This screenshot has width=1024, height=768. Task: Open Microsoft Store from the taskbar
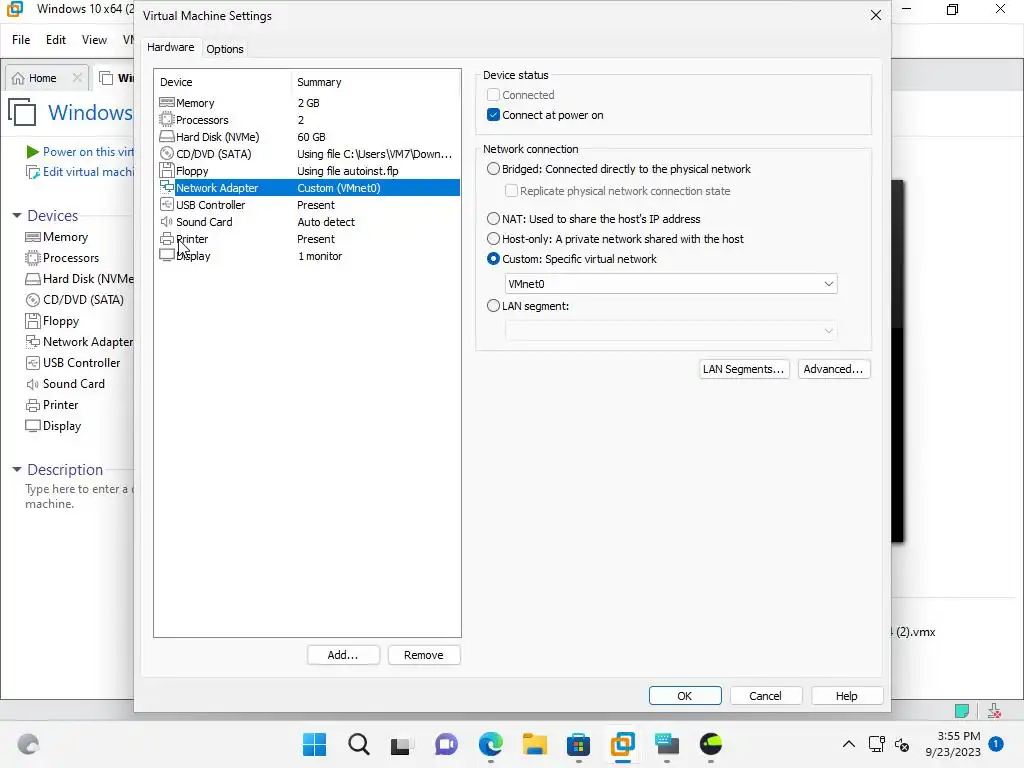click(x=578, y=744)
